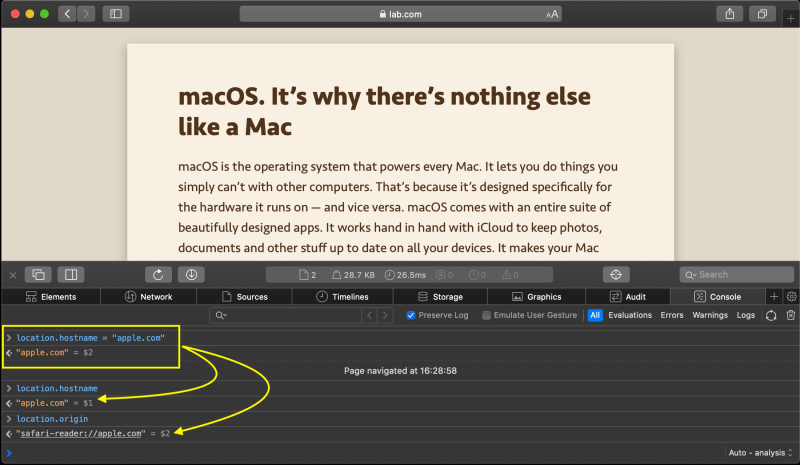
Task: Click the Page navigated at 16:28:58 message
Action: [x=400, y=371]
